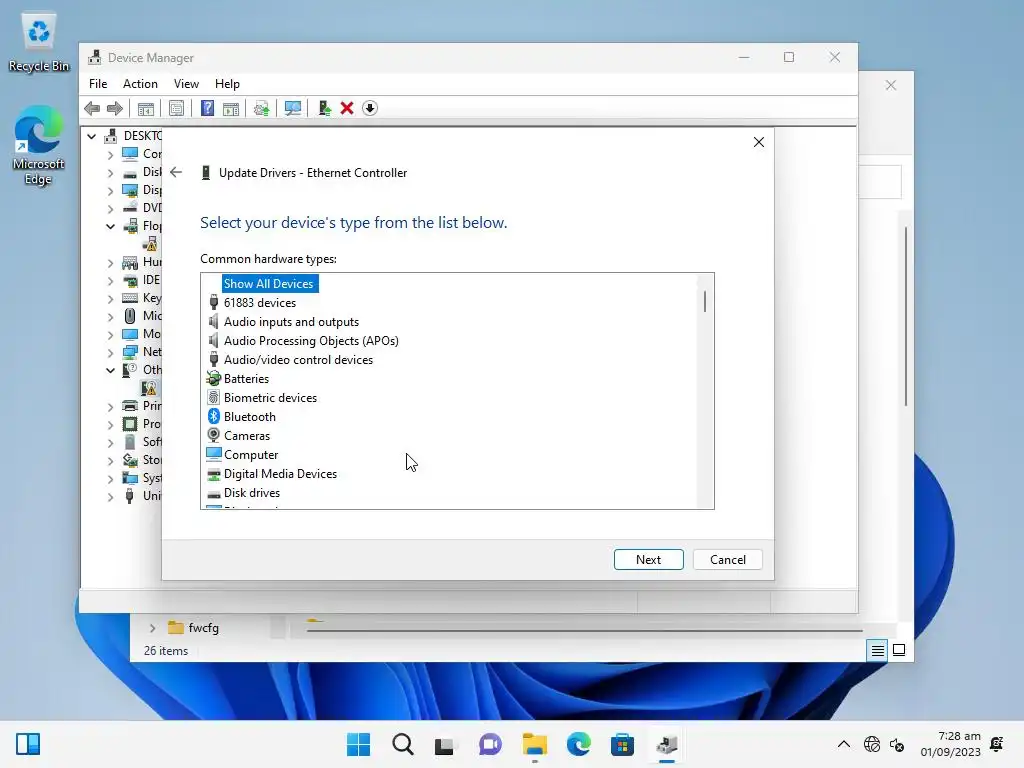Select the fwcfg folder in File Explorer
The height and width of the screenshot is (768, 1024).
pos(203,628)
